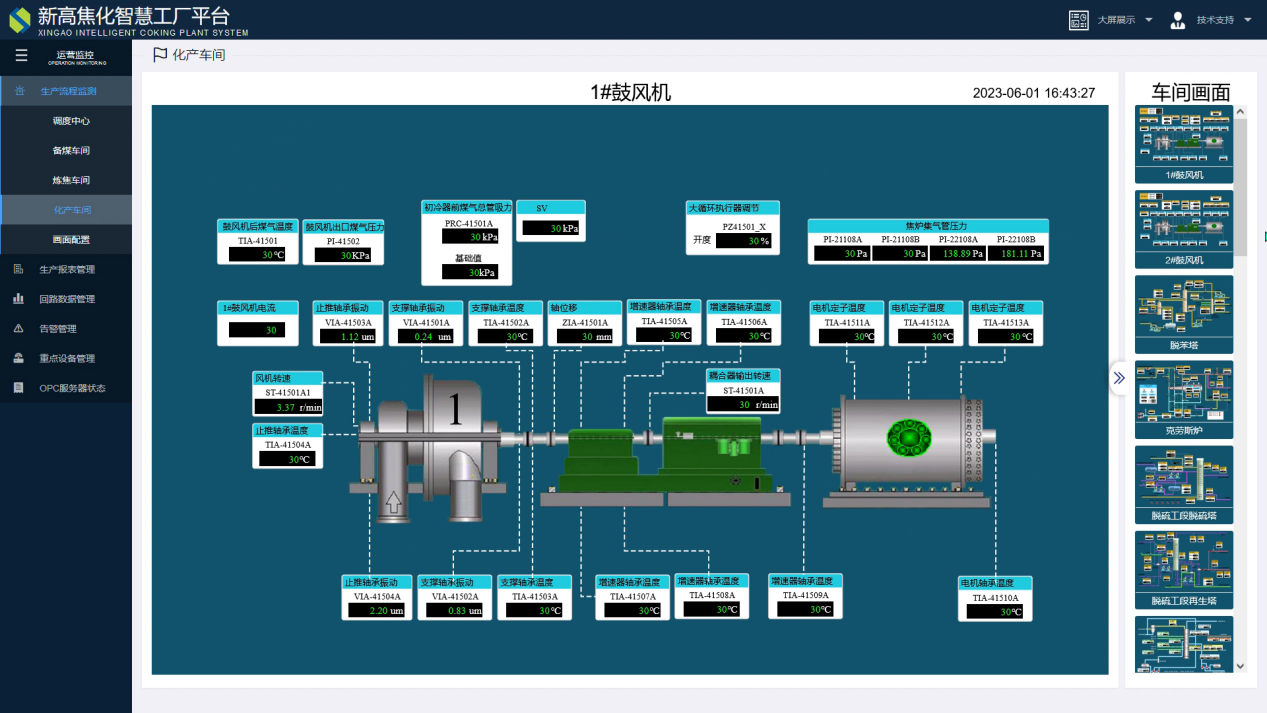The width and height of the screenshot is (1267, 713).
Task: Go to 画面配置 page
Action: tap(71, 240)
